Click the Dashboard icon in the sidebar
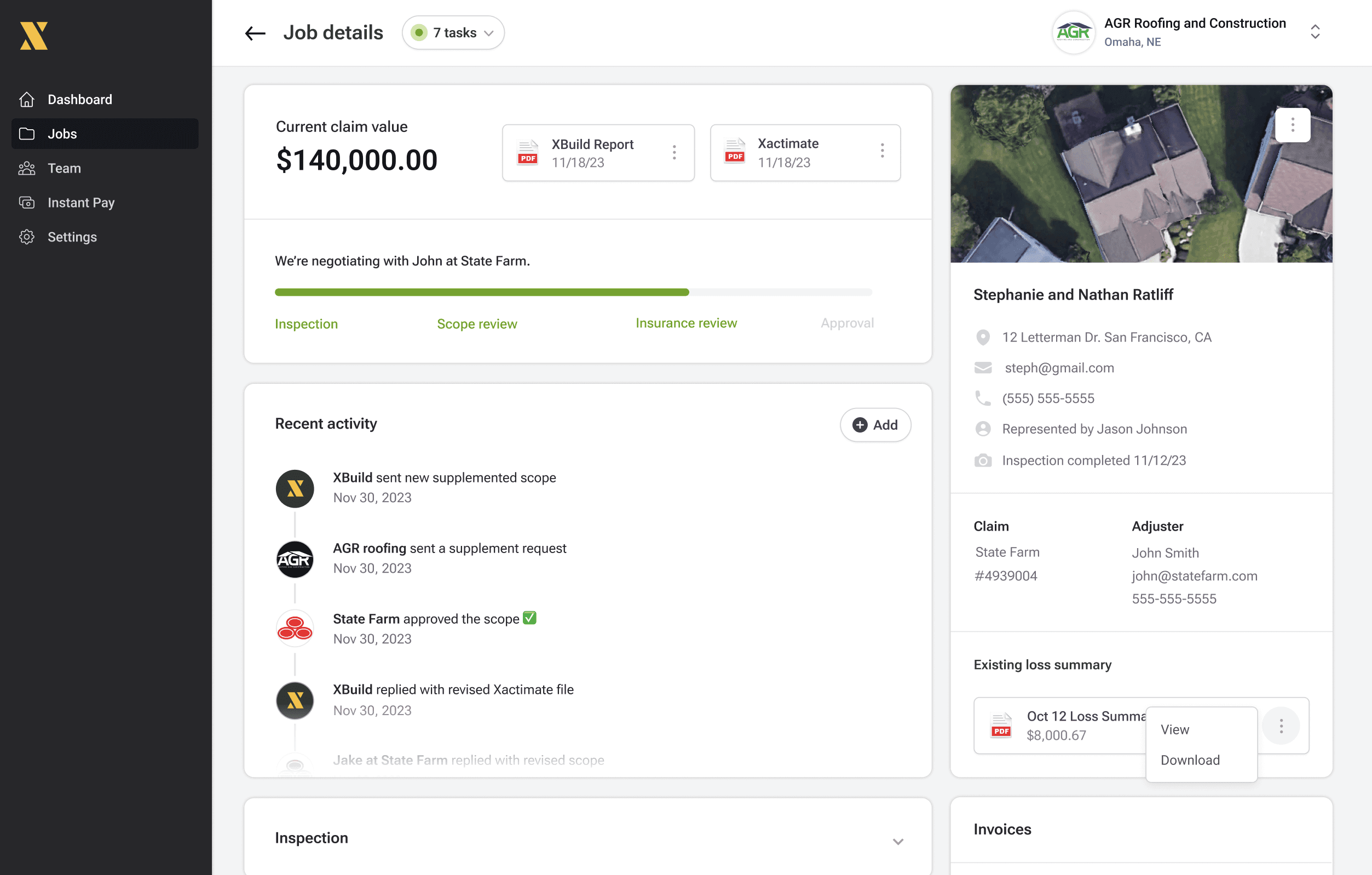Screen dimensions: 1372x875 (27, 100)
